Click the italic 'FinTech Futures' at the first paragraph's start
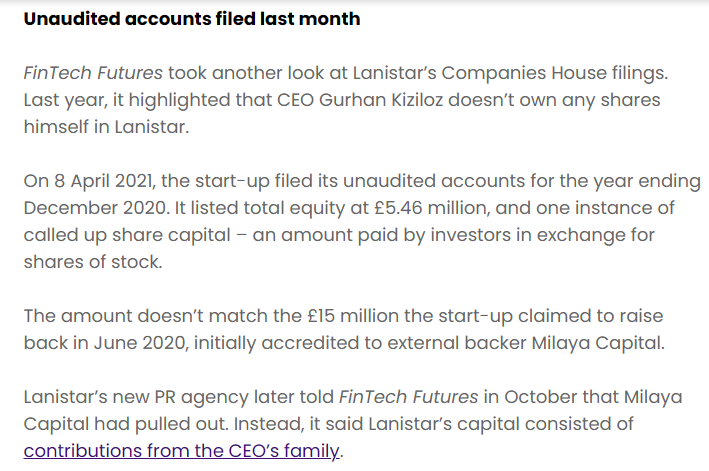The image size is (709, 471). click(93, 73)
